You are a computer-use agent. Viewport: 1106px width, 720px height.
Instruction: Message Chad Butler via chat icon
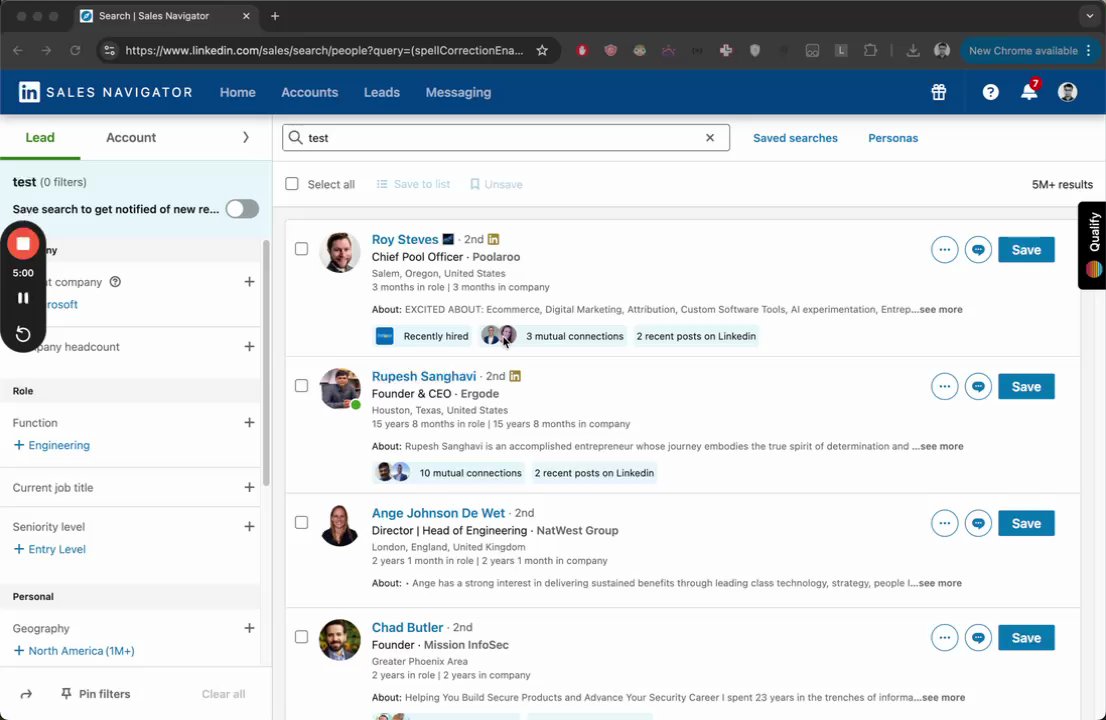[978, 637]
